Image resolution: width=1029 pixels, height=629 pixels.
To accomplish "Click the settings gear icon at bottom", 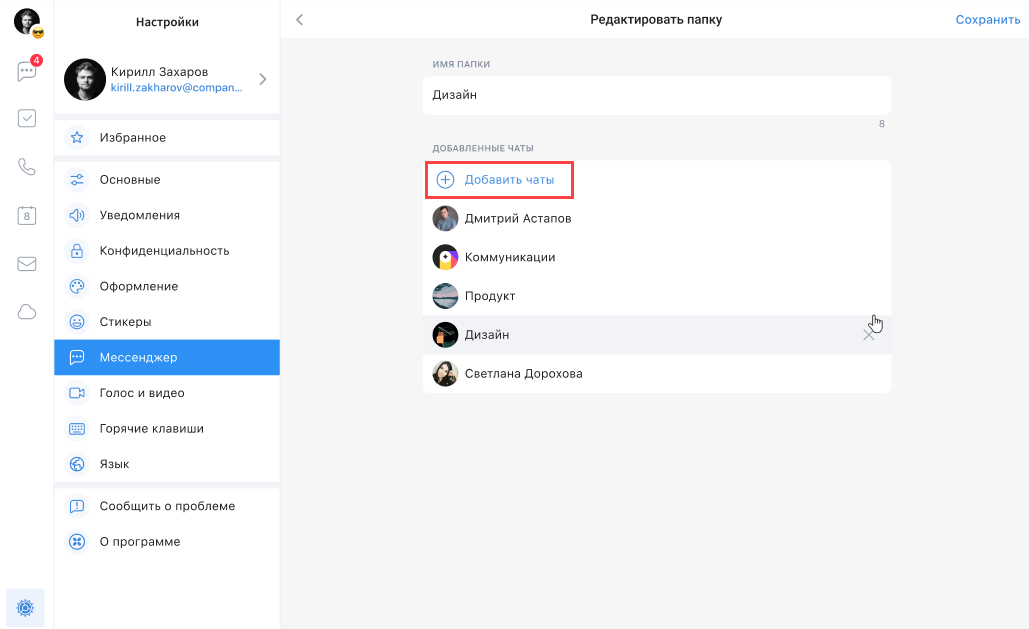I will [26, 607].
